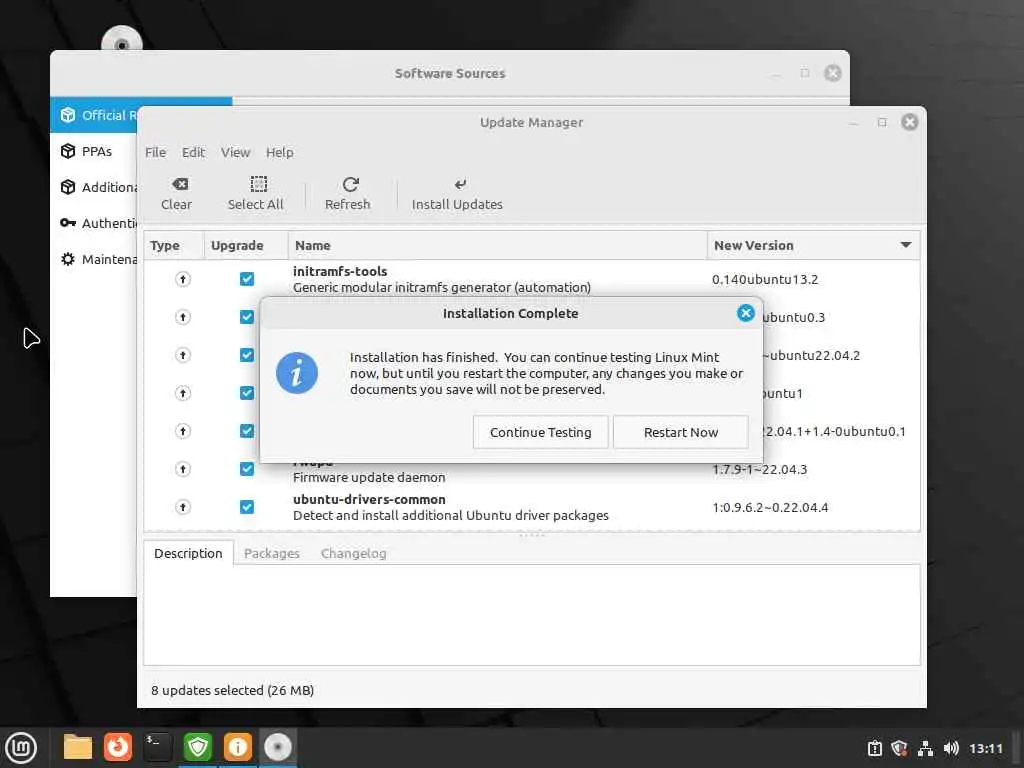The height and width of the screenshot is (768, 1024).
Task: Launch Firefox from the taskbar
Action: click(x=118, y=747)
